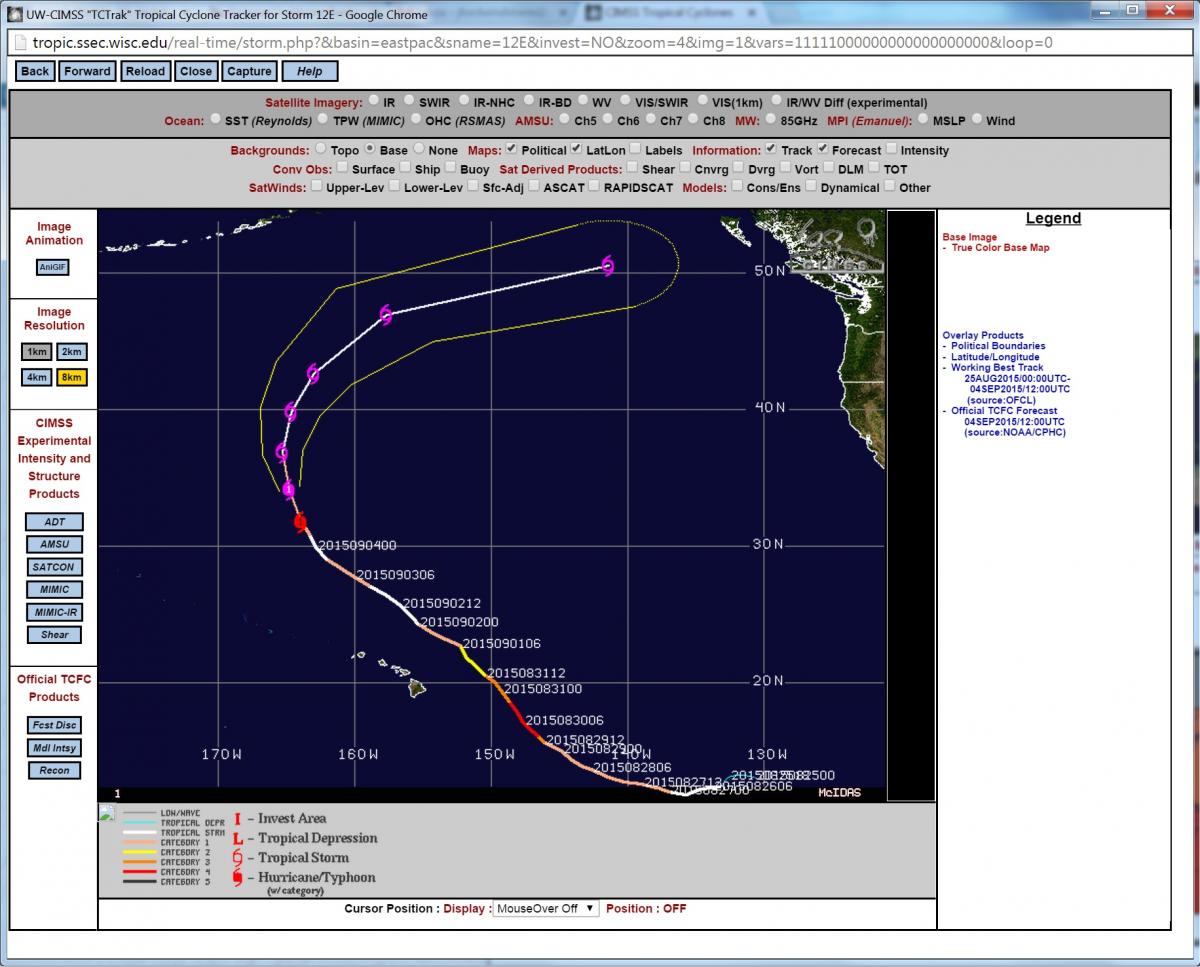Enable map Labels checkbox
This screenshot has height=967, width=1200.
tap(635, 149)
